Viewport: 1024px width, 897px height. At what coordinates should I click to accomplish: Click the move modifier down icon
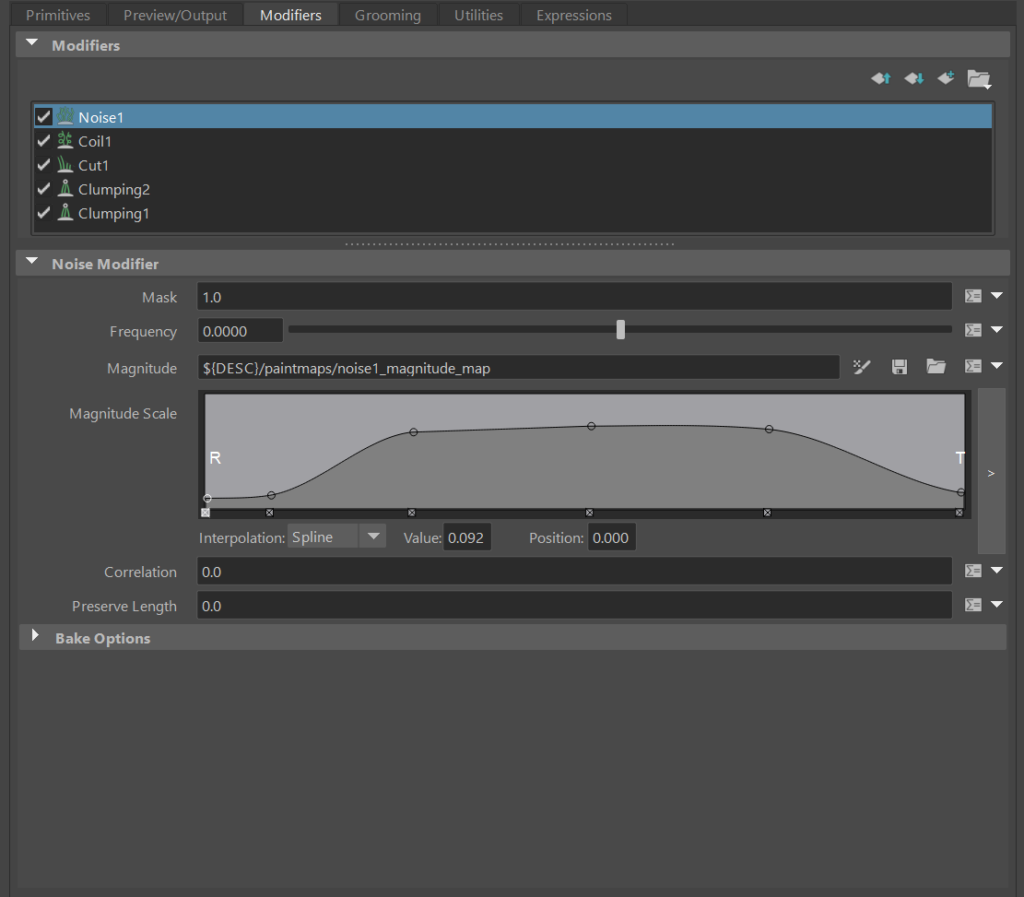pyautogui.click(x=913, y=78)
